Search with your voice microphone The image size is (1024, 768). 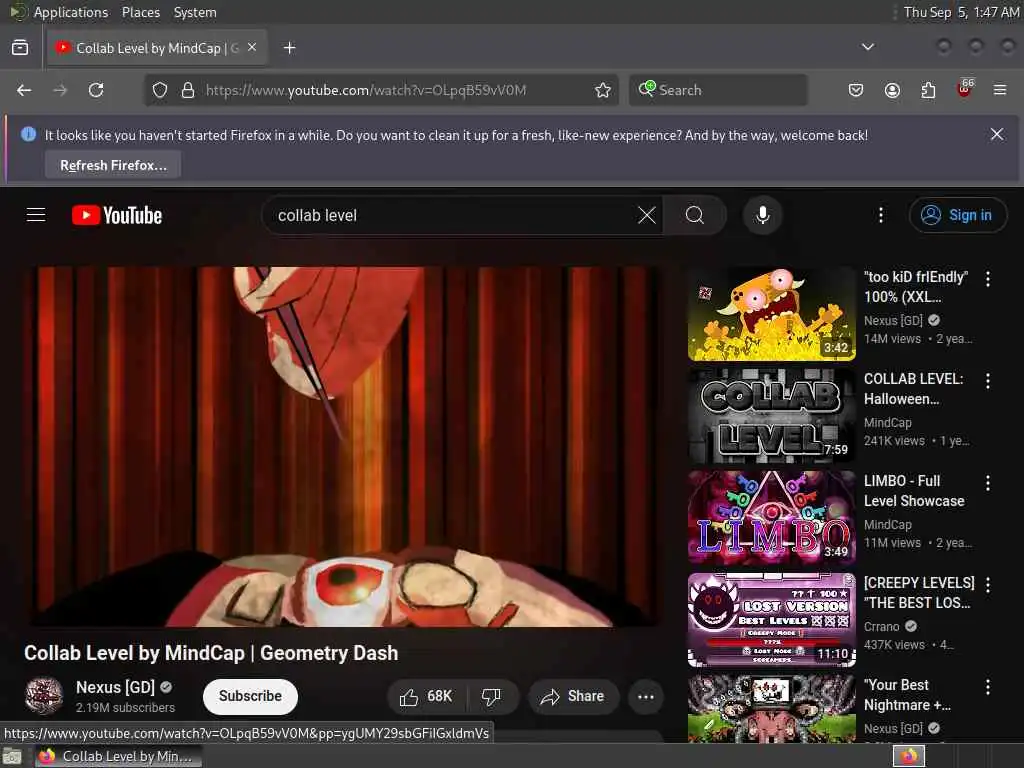762,215
